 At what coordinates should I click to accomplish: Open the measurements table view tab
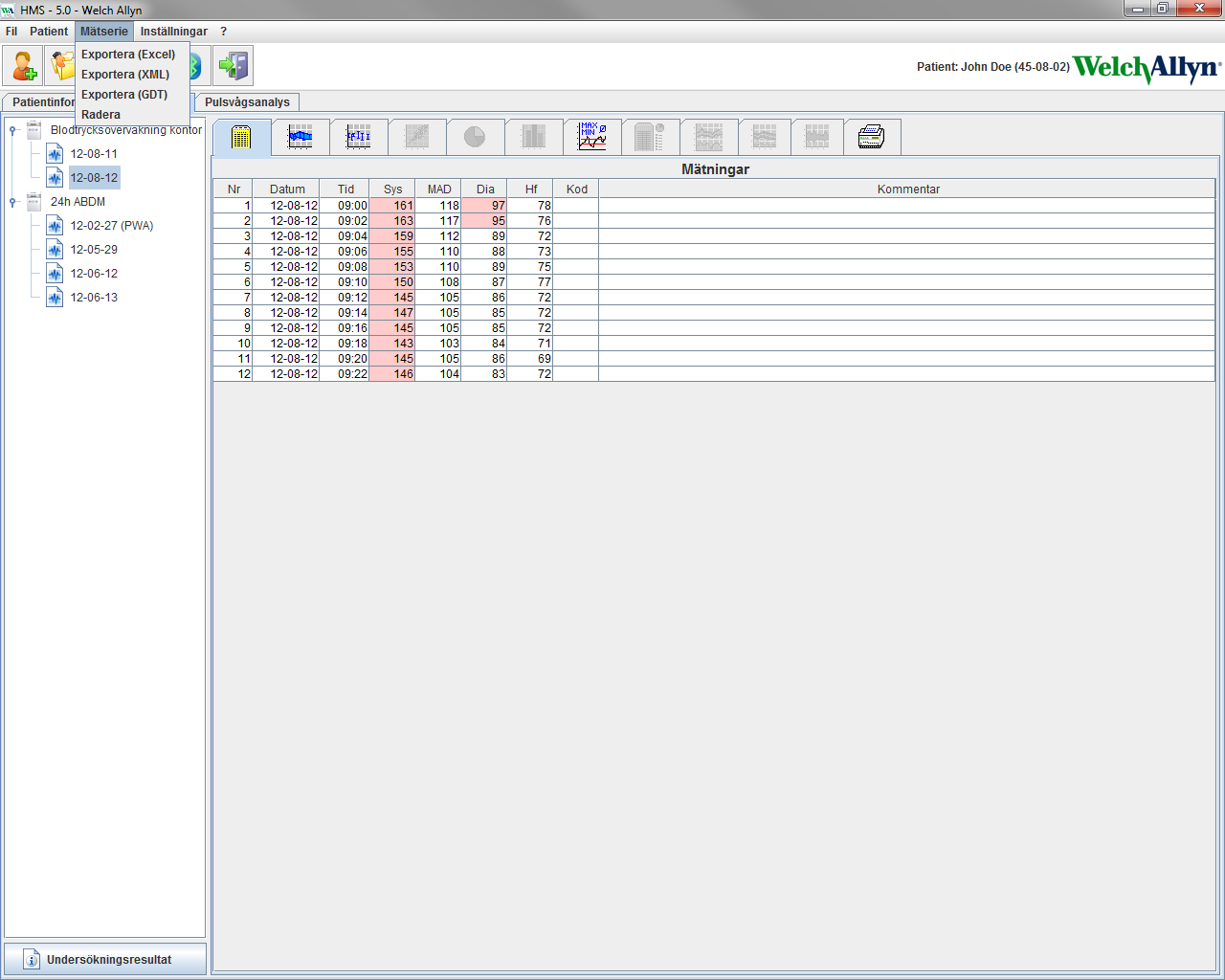pos(241,137)
